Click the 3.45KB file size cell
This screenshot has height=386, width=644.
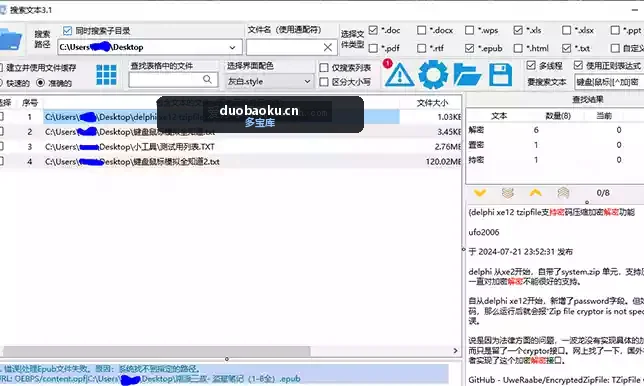pyautogui.click(x=449, y=132)
